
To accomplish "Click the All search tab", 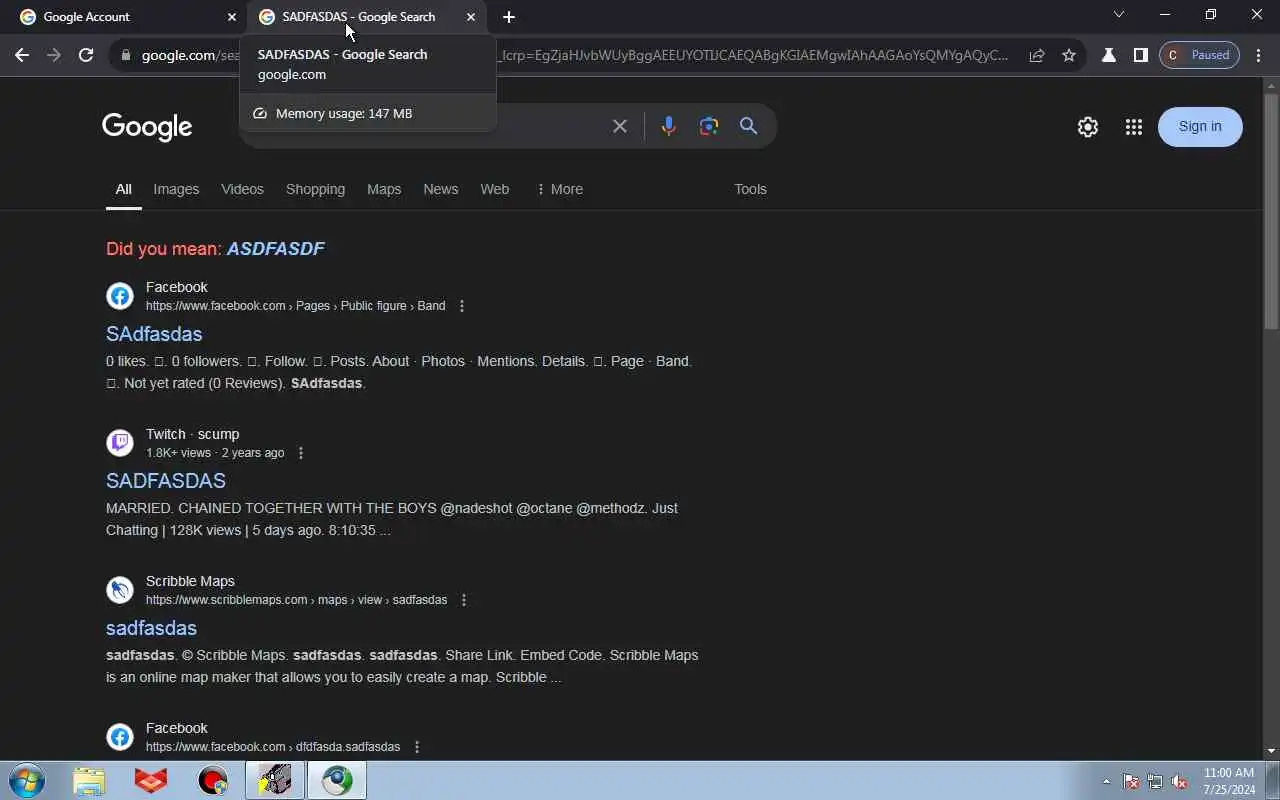I will [123, 189].
